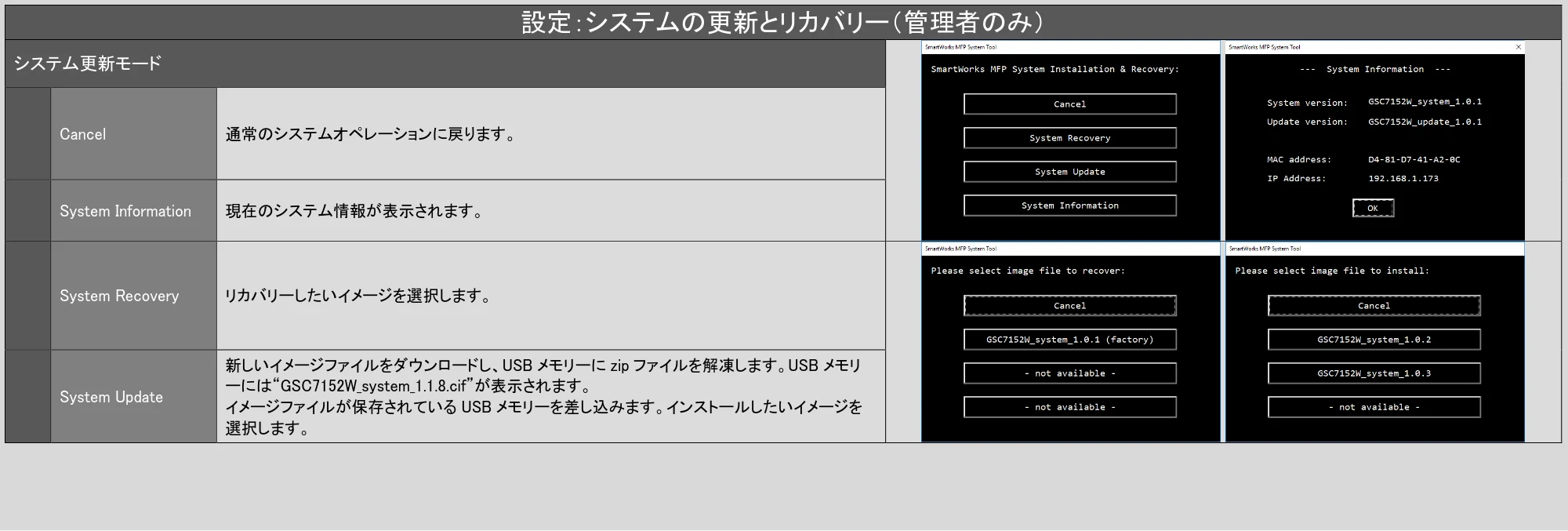This screenshot has height=531, width=1568.
Task: Cancel the recover image file selection
Action: point(1069,306)
